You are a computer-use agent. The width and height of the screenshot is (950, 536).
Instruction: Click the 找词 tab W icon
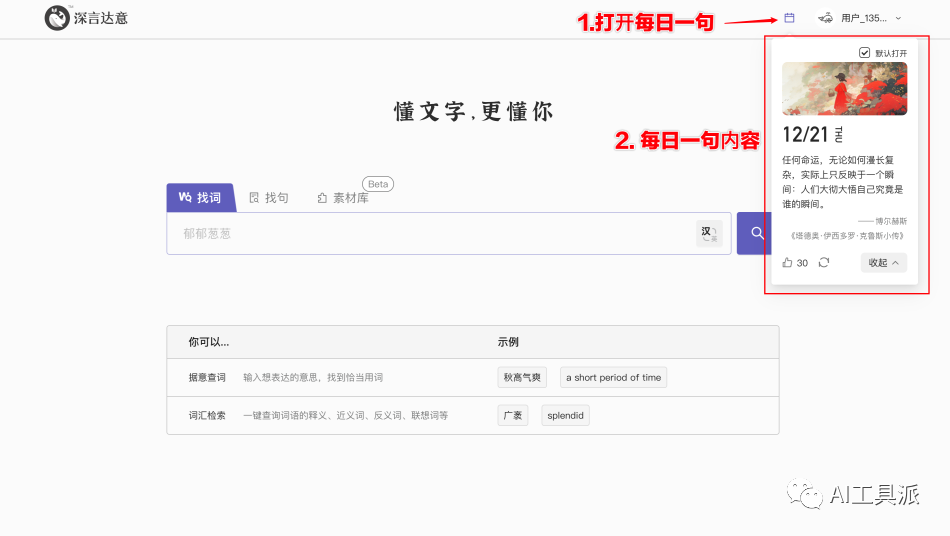tap(185, 197)
